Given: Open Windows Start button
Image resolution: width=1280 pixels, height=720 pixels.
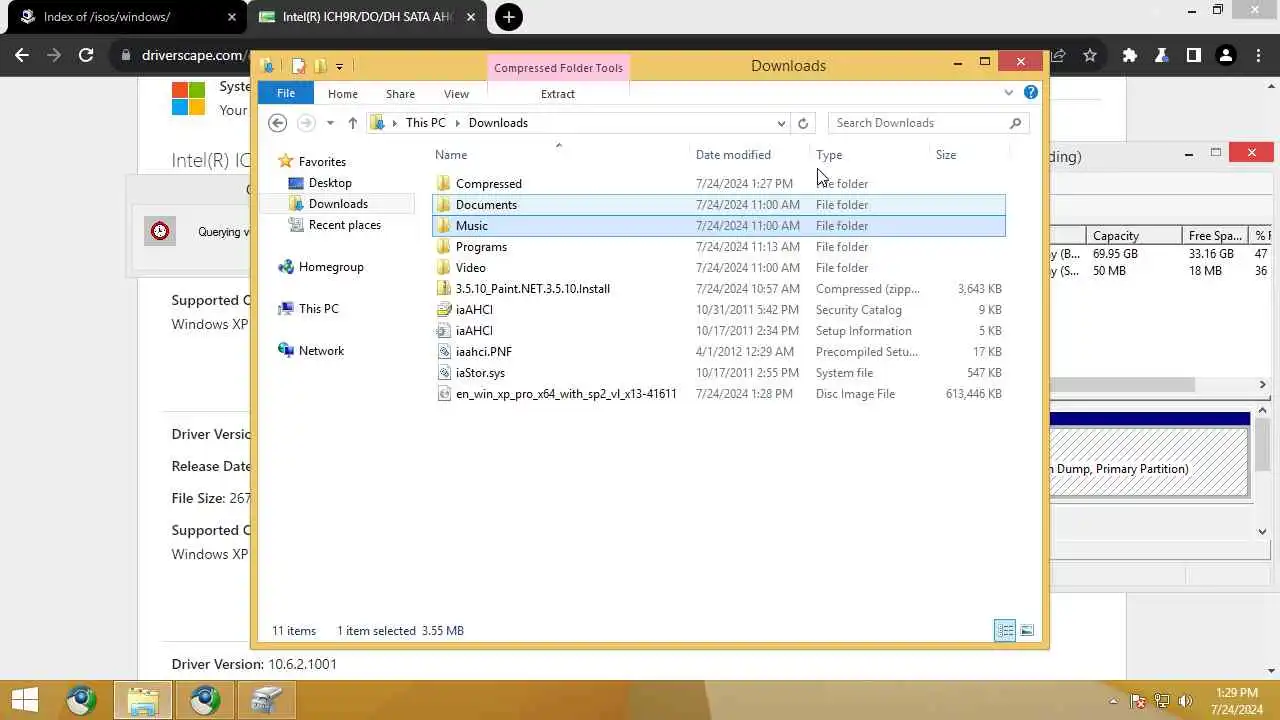Looking at the screenshot, I should tap(25, 700).
